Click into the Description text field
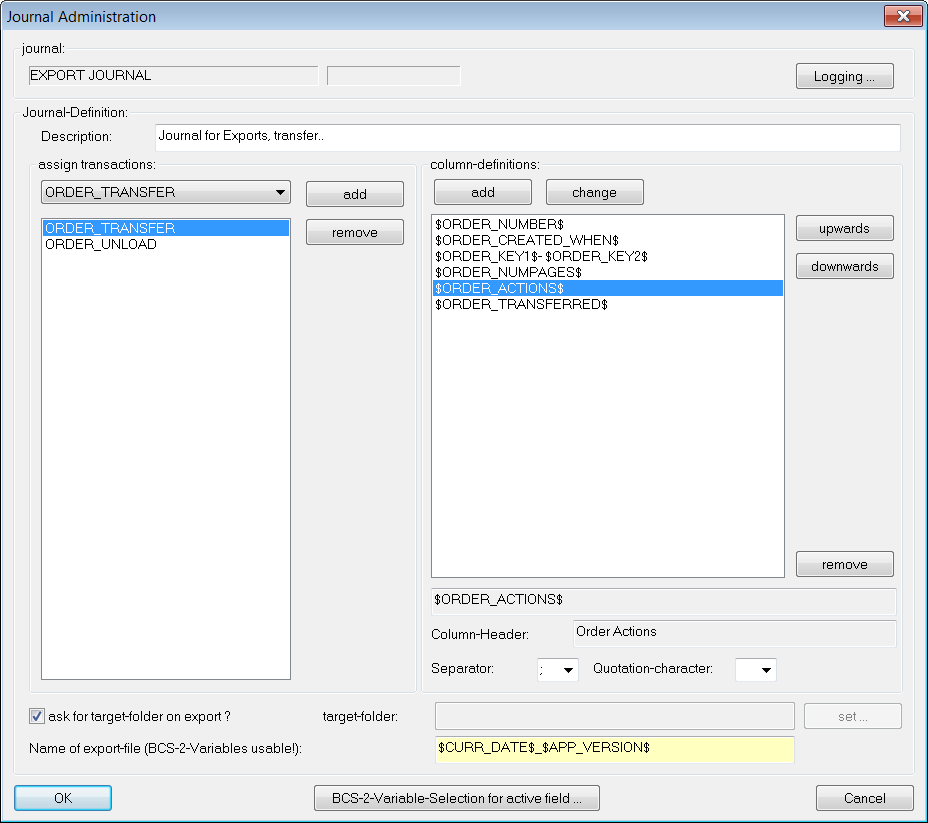 (528, 137)
